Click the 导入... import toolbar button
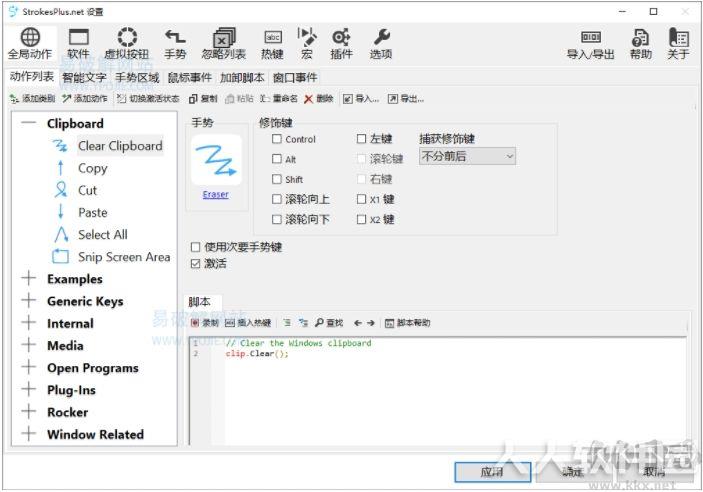This screenshot has height=492, width=703. [361, 99]
